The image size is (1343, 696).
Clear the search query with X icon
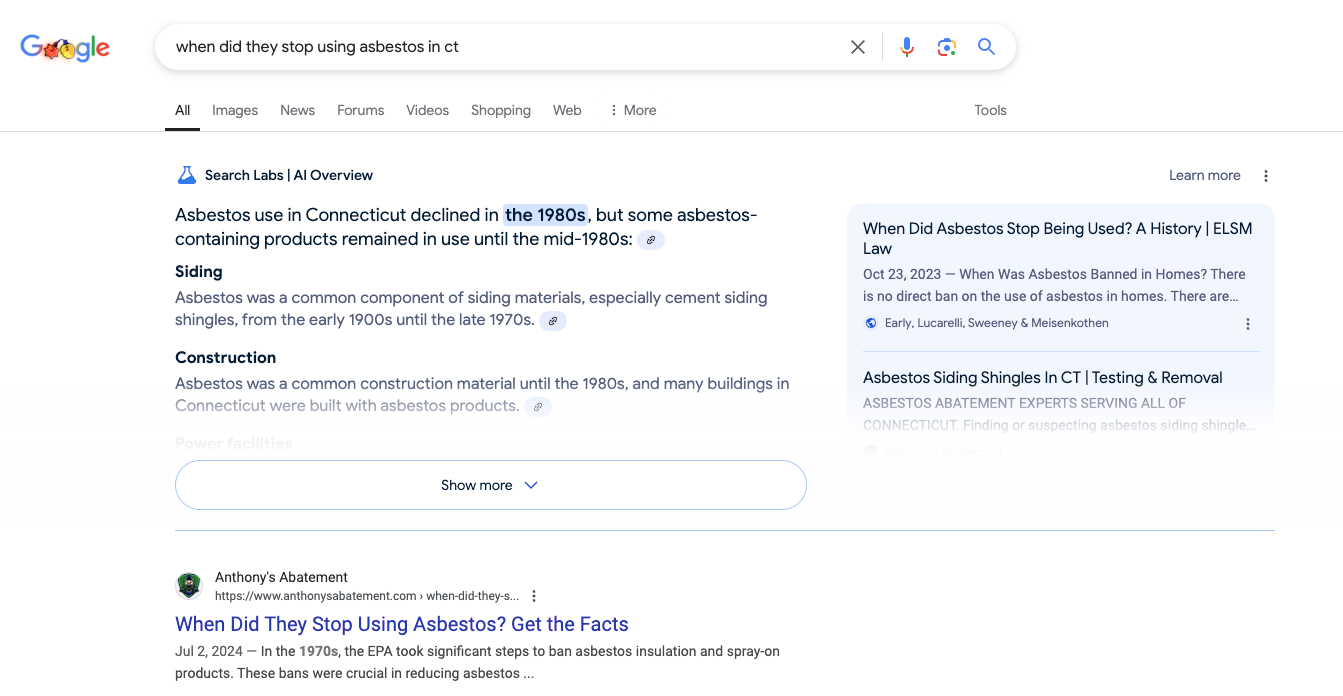[858, 47]
